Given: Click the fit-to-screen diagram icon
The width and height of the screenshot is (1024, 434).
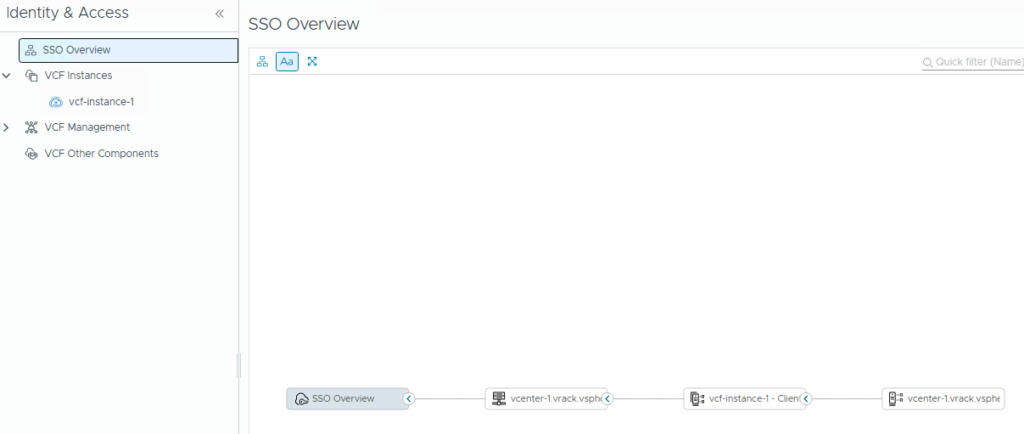Looking at the screenshot, I should [x=312, y=62].
